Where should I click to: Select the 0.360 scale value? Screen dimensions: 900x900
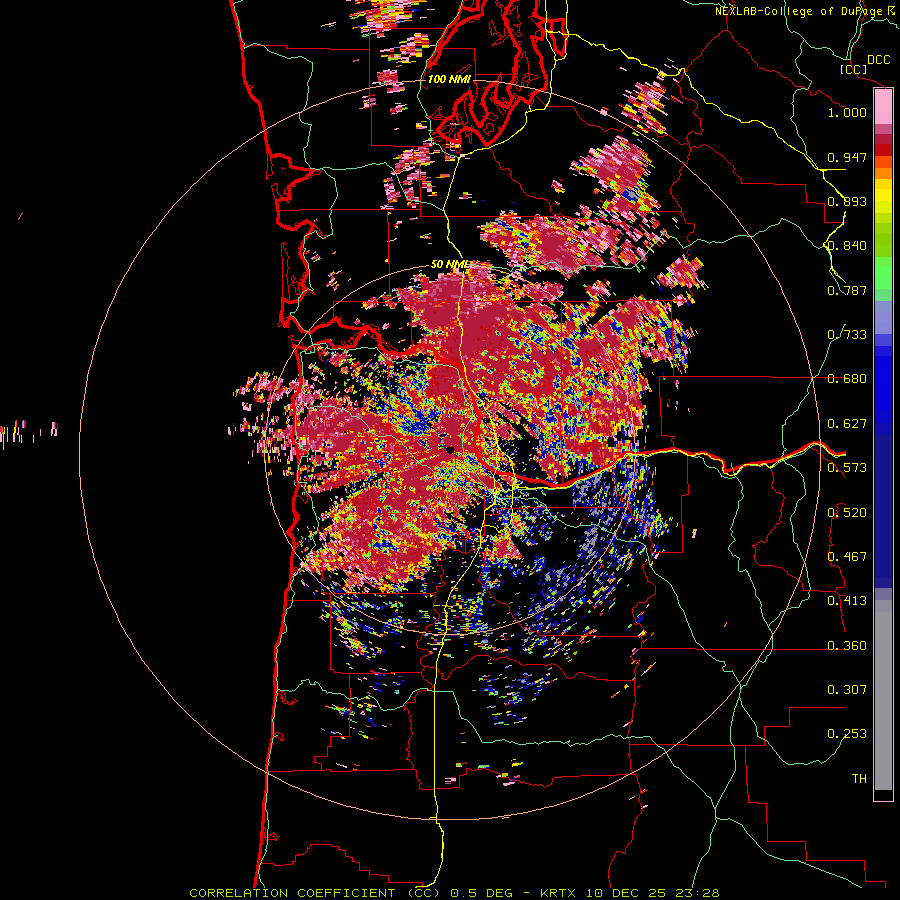pyautogui.click(x=847, y=646)
